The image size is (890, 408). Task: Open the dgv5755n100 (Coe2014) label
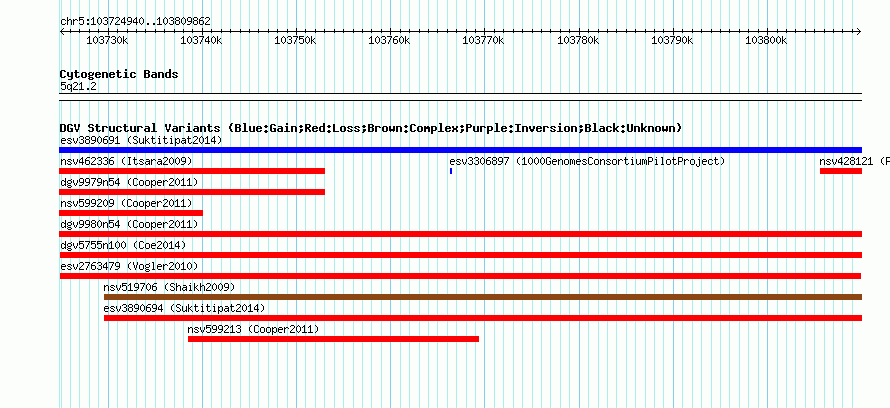point(123,245)
